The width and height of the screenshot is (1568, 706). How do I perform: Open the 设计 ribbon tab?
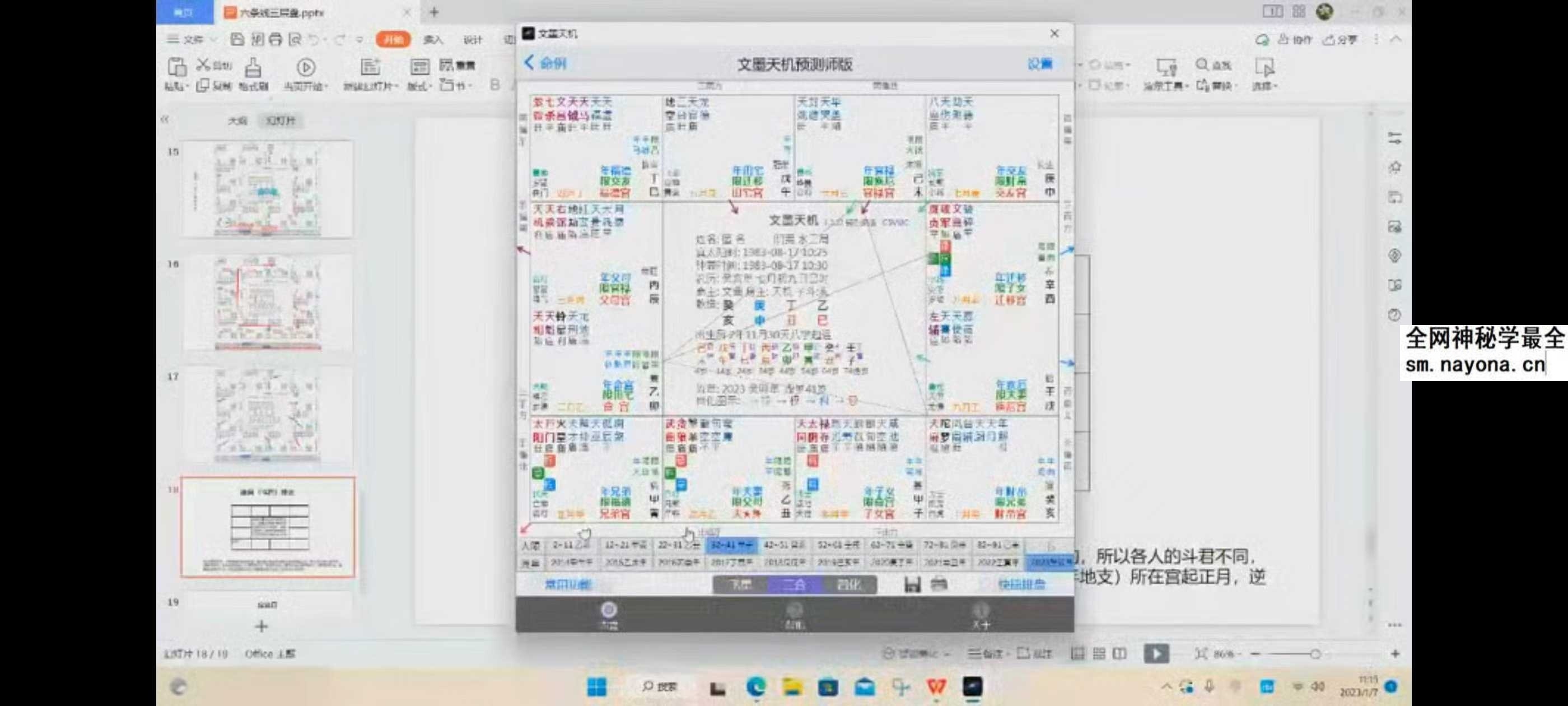click(x=472, y=40)
